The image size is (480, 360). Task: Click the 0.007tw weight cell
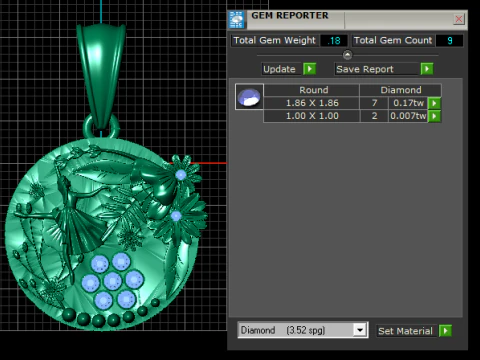[408, 116]
